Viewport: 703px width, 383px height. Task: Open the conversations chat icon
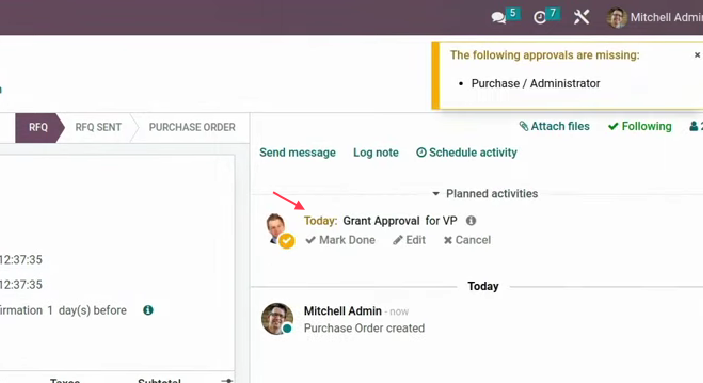click(x=499, y=17)
